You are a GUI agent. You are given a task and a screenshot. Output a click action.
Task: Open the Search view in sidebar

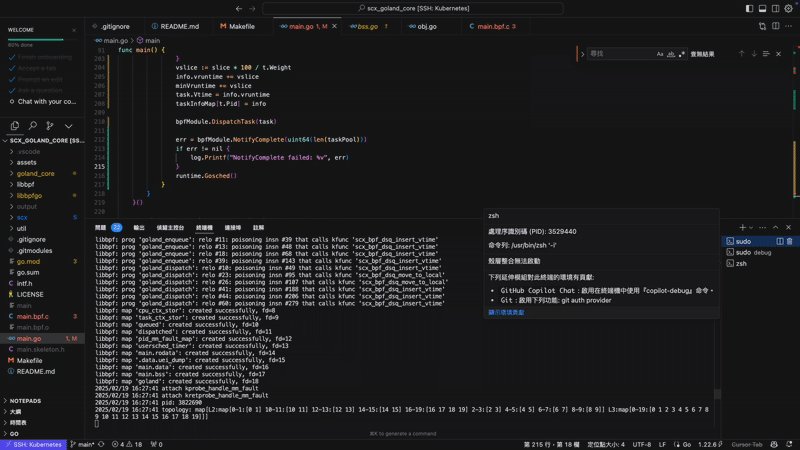pyautogui.click(x=32, y=126)
